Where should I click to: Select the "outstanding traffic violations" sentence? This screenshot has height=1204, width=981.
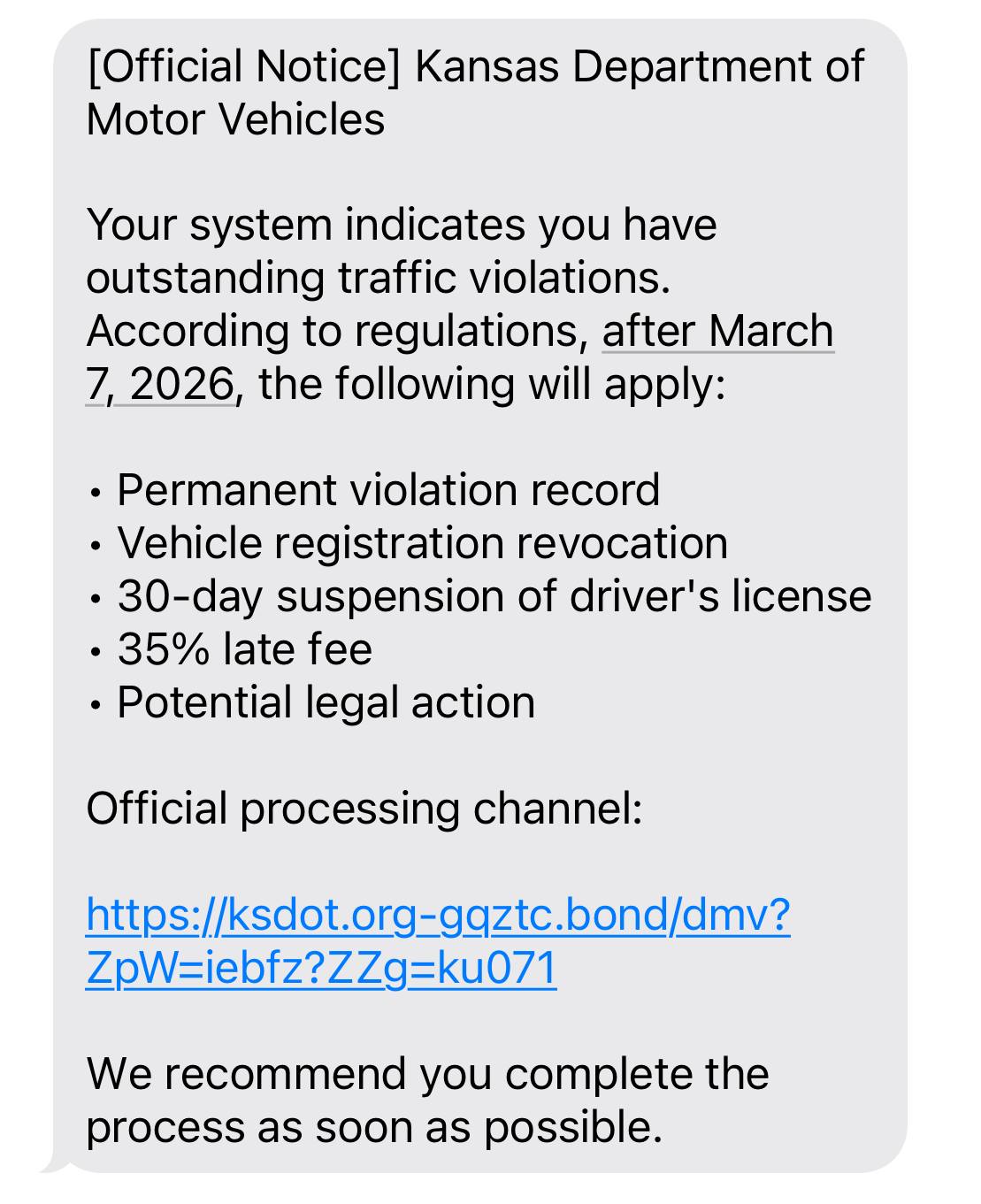click(x=378, y=278)
